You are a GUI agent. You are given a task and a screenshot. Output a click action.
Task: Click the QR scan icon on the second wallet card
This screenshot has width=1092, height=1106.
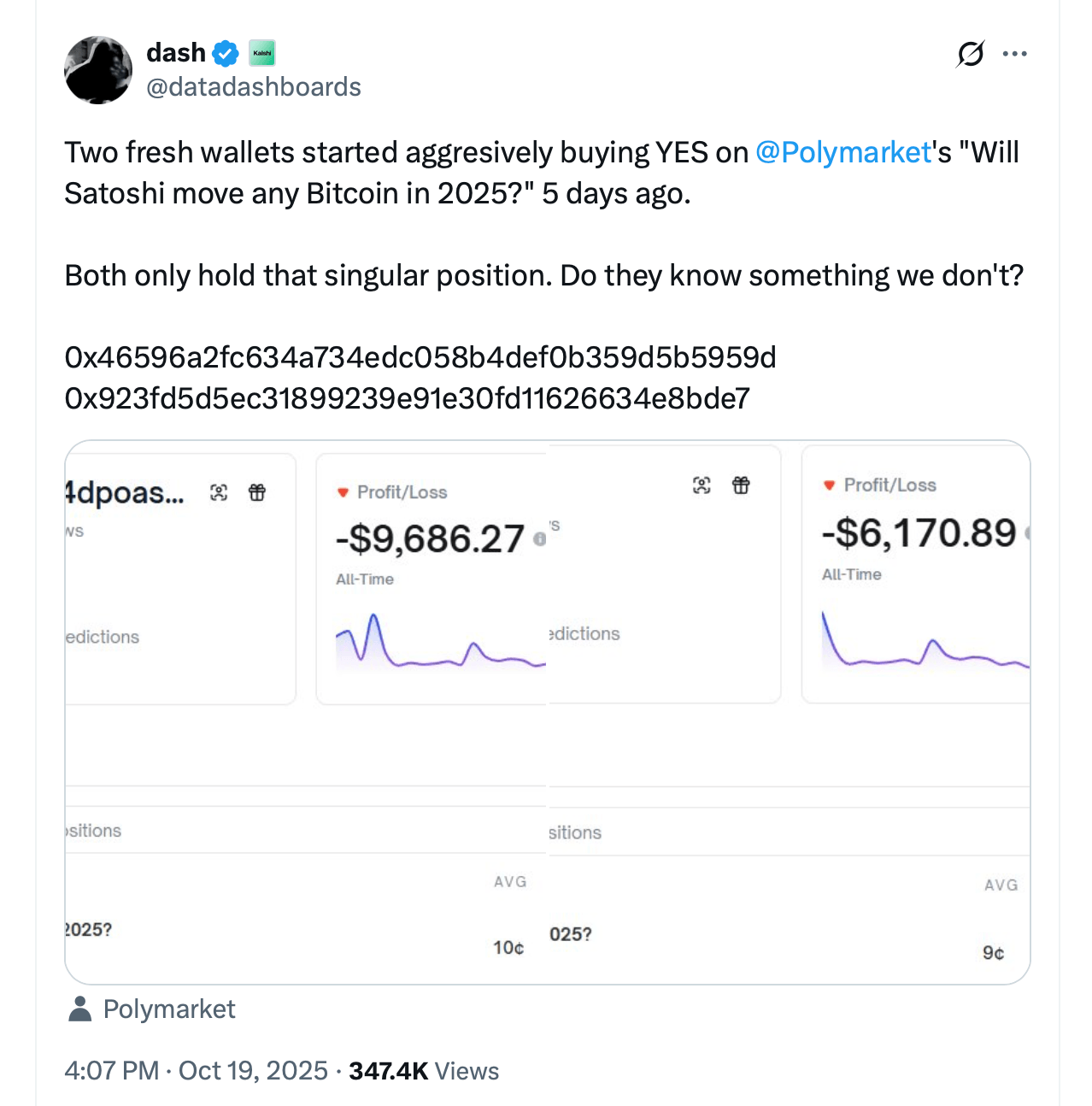coord(702,485)
